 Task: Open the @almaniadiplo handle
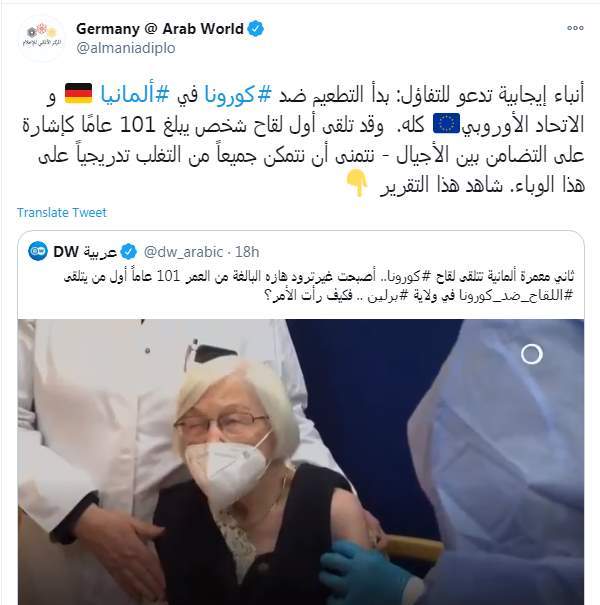click(126, 48)
